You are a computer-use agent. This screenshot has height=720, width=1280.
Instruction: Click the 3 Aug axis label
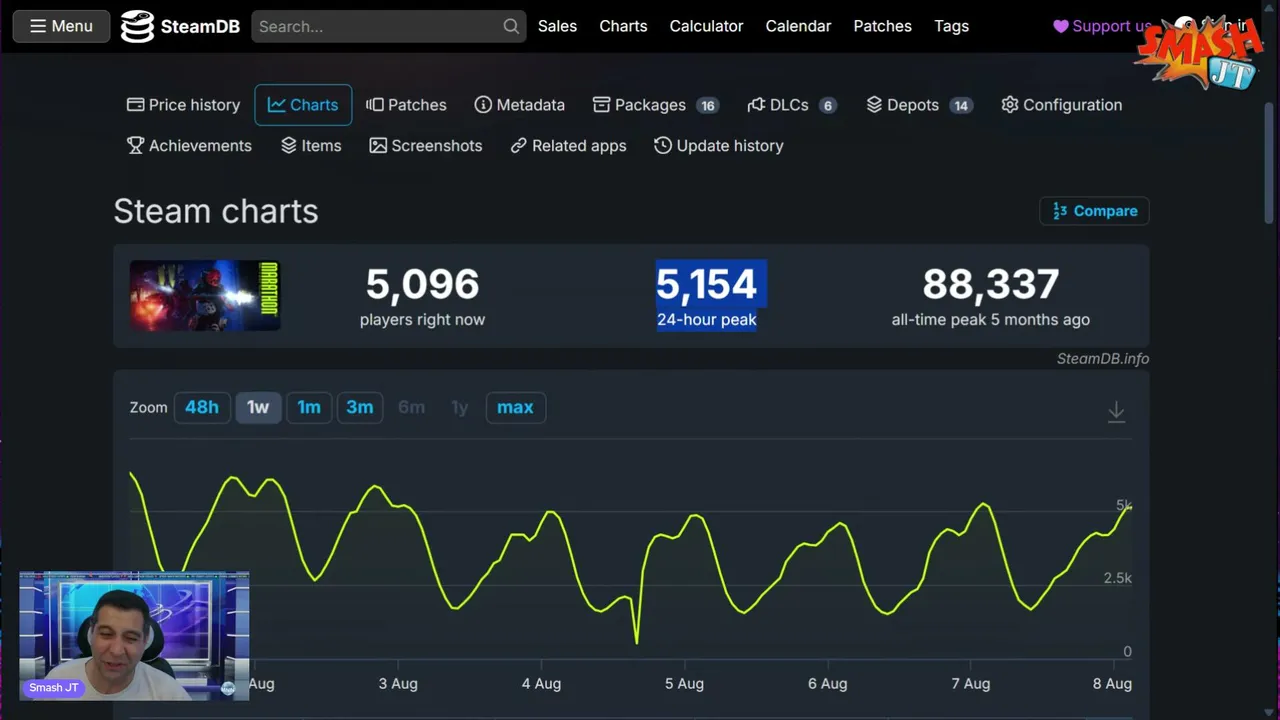click(398, 684)
